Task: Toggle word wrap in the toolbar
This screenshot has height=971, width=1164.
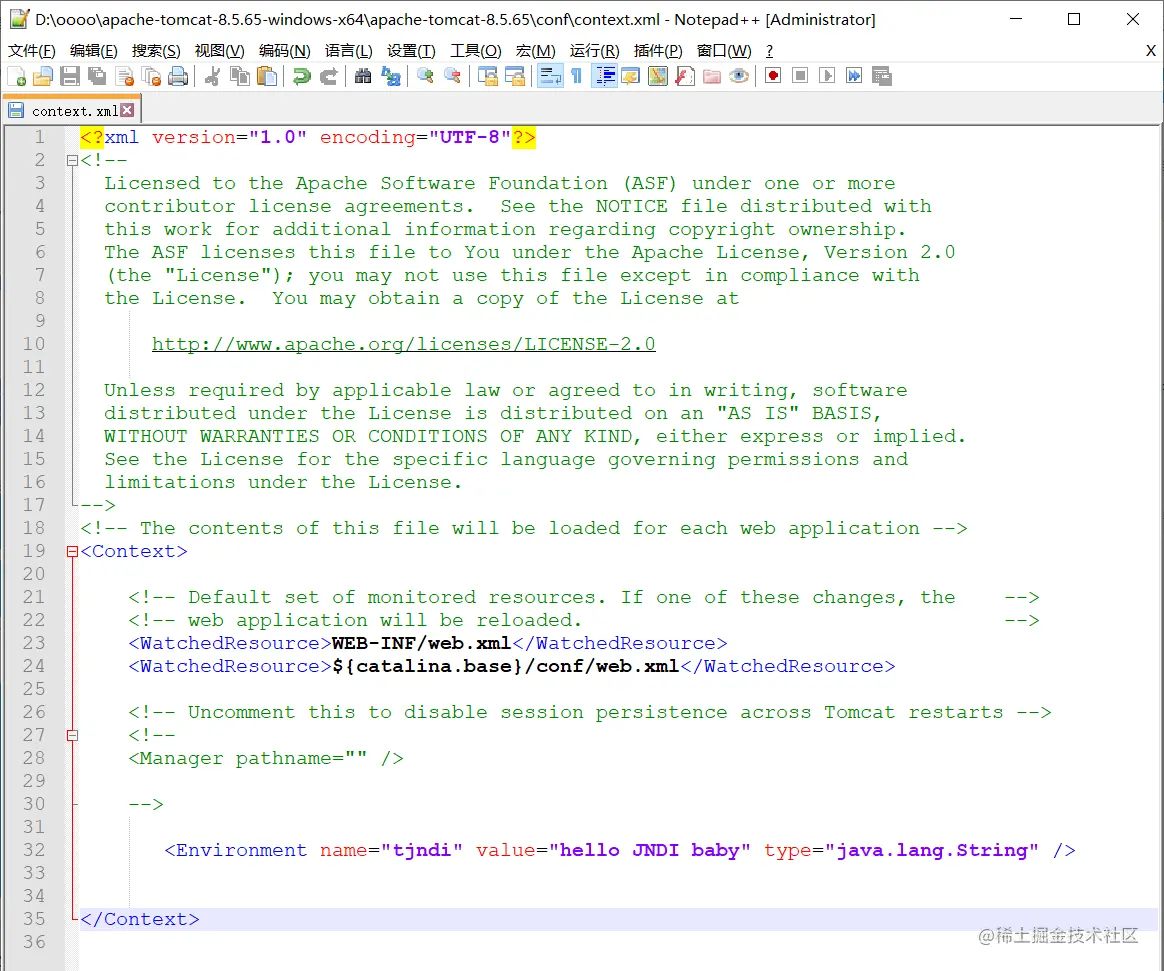Action: tap(550, 76)
